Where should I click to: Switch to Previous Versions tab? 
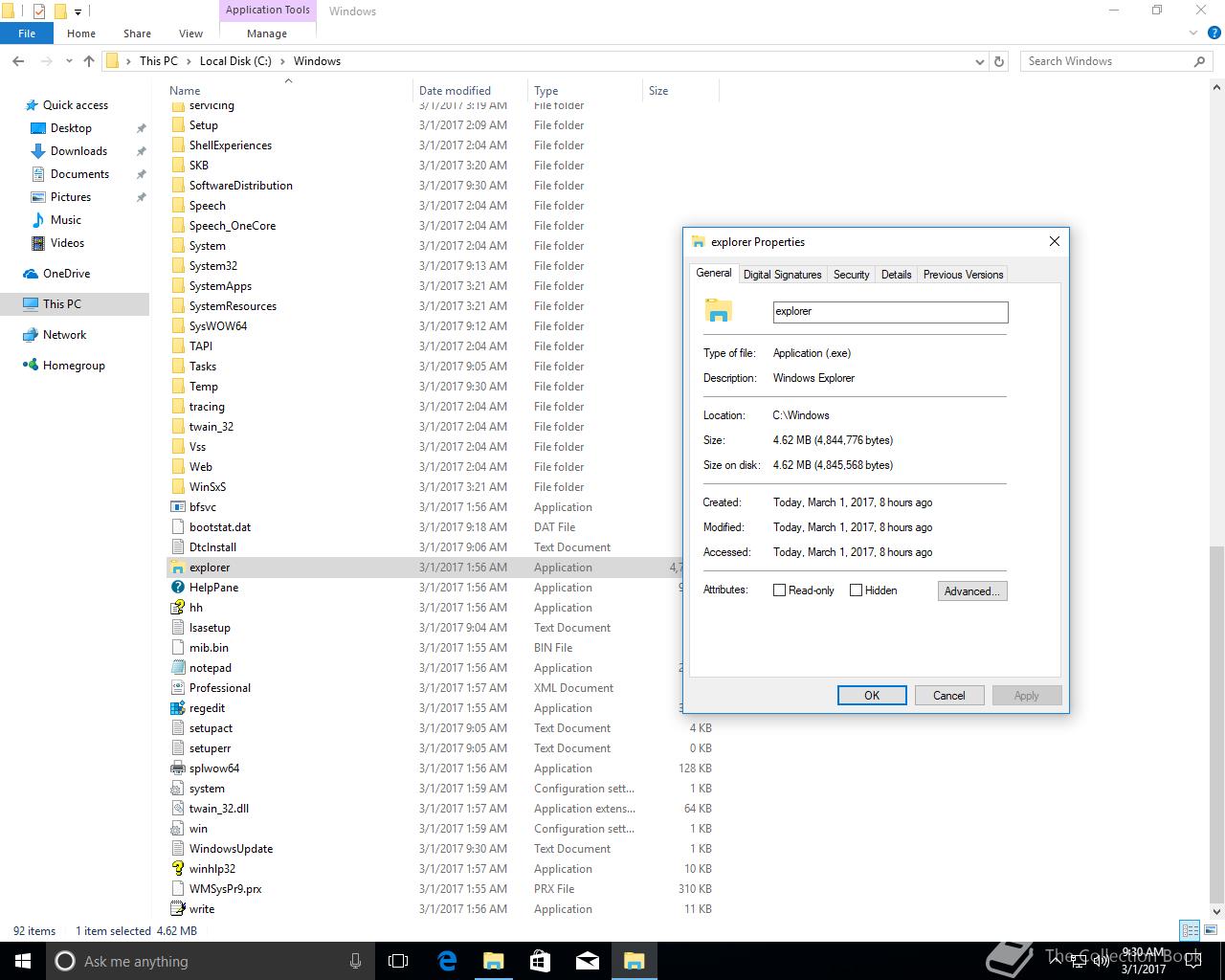click(963, 275)
